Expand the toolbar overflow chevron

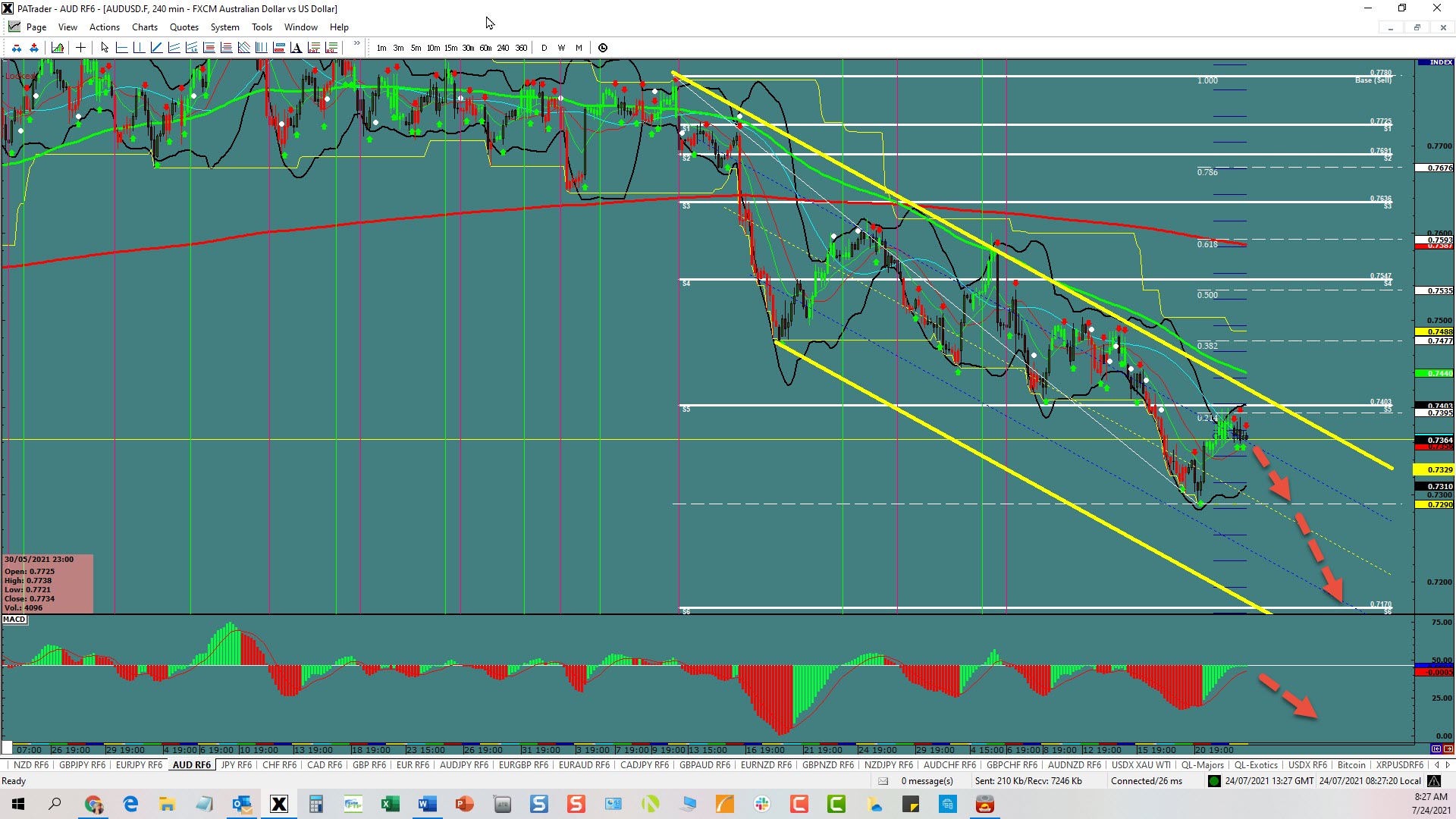(356, 44)
